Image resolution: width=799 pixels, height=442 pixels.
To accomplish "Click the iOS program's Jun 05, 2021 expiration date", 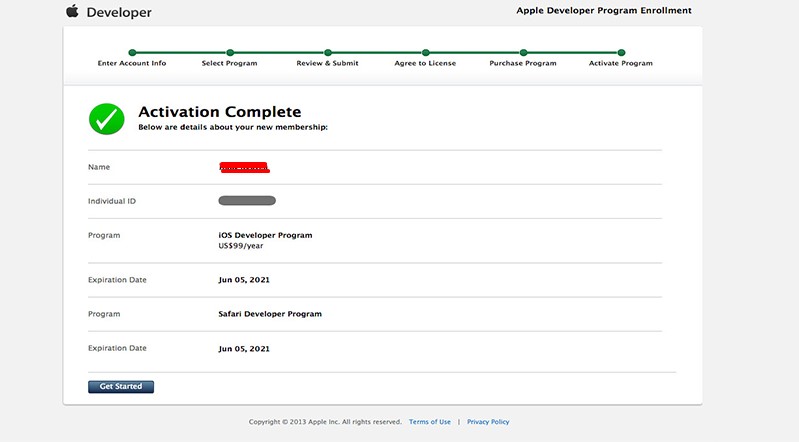I will pos(244,280).
